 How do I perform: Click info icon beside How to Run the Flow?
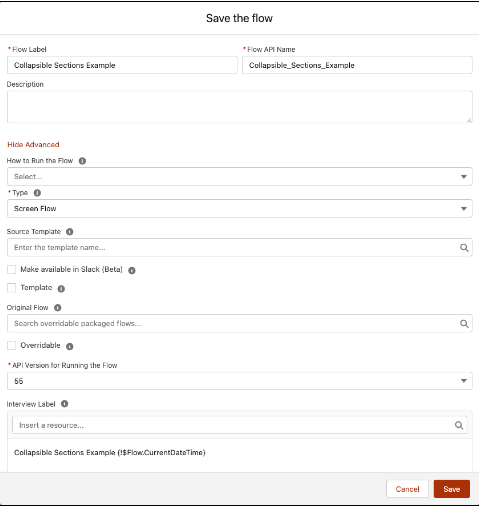point(82,161)
